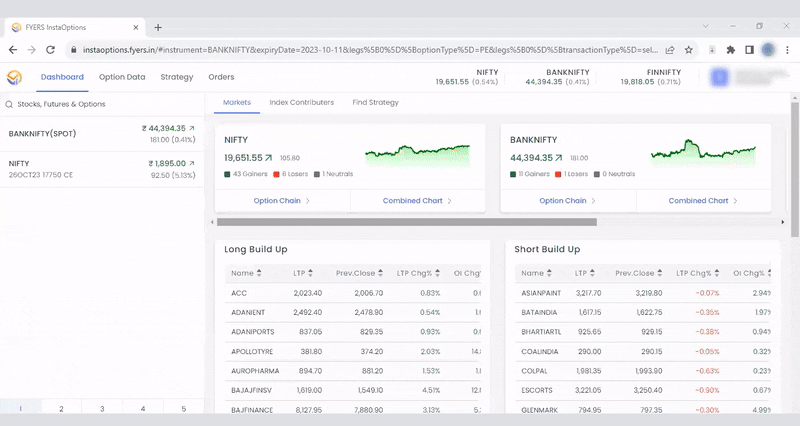Click the browser forward arrow
Image resolution: width=800 pixels, height=426 pixels.
pos(32,49)
